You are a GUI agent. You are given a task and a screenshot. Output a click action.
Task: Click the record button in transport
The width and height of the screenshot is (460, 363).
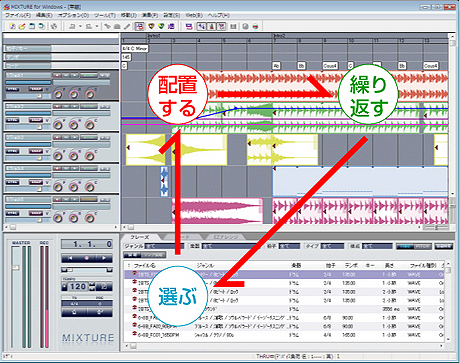[x=87, y=258]
